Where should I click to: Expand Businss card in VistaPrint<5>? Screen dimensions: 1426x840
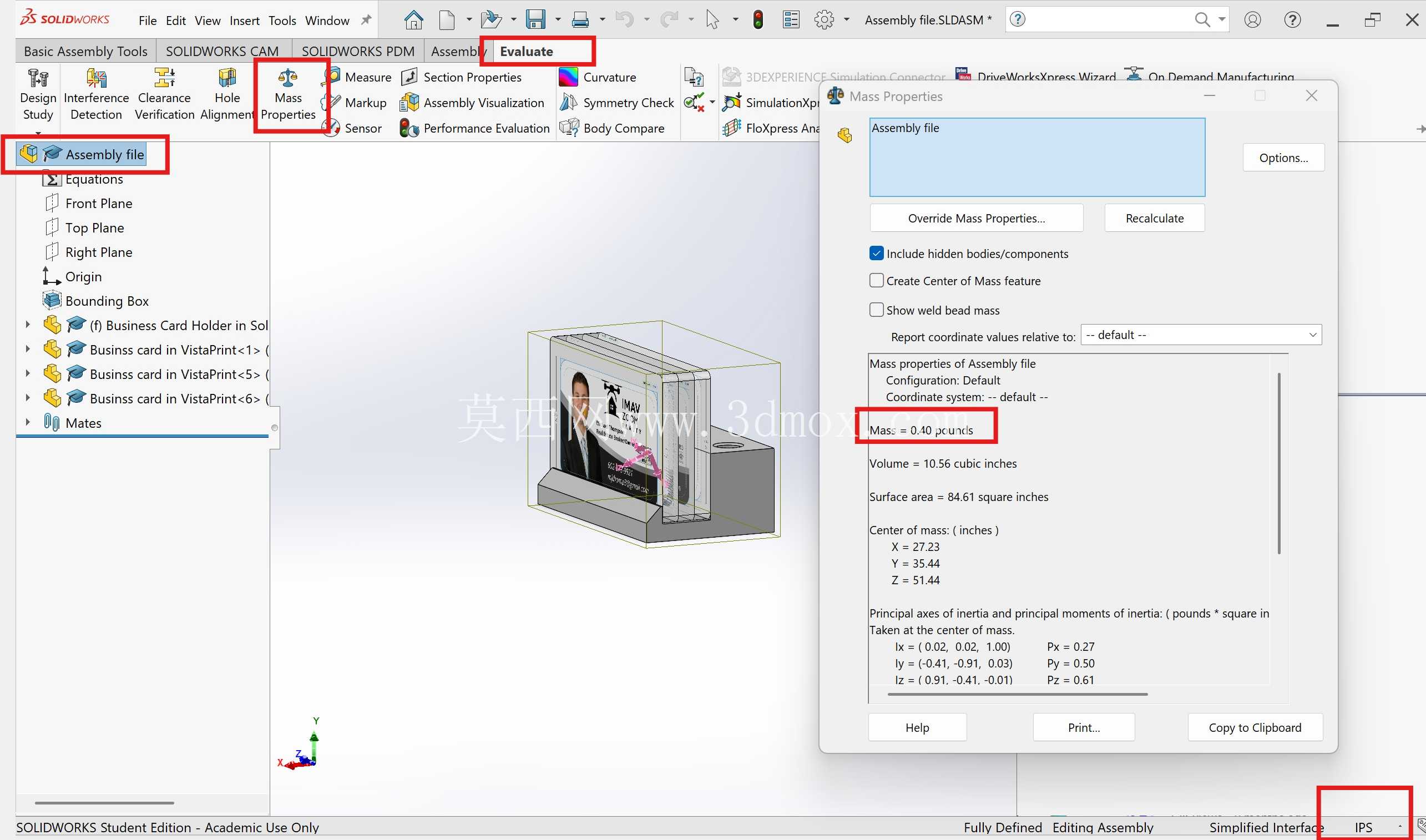[27, 373]
